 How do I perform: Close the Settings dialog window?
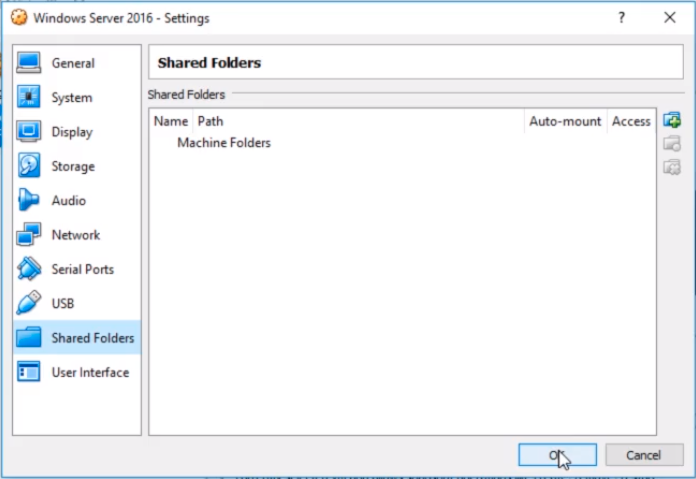click(x=670, y=18)
